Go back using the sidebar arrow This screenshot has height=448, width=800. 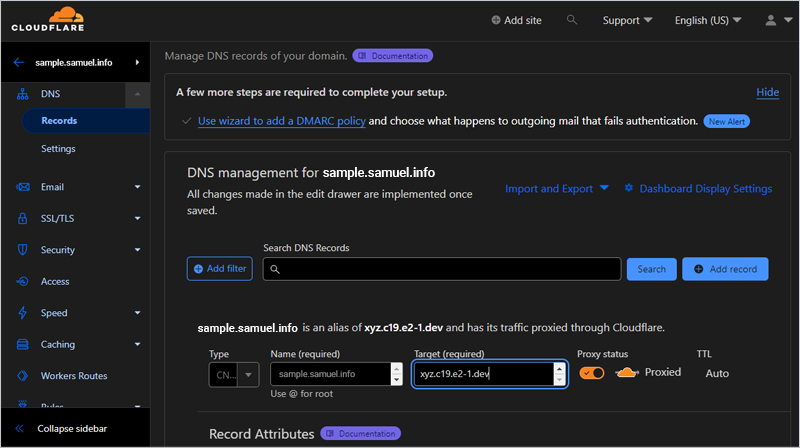[19, 62]
